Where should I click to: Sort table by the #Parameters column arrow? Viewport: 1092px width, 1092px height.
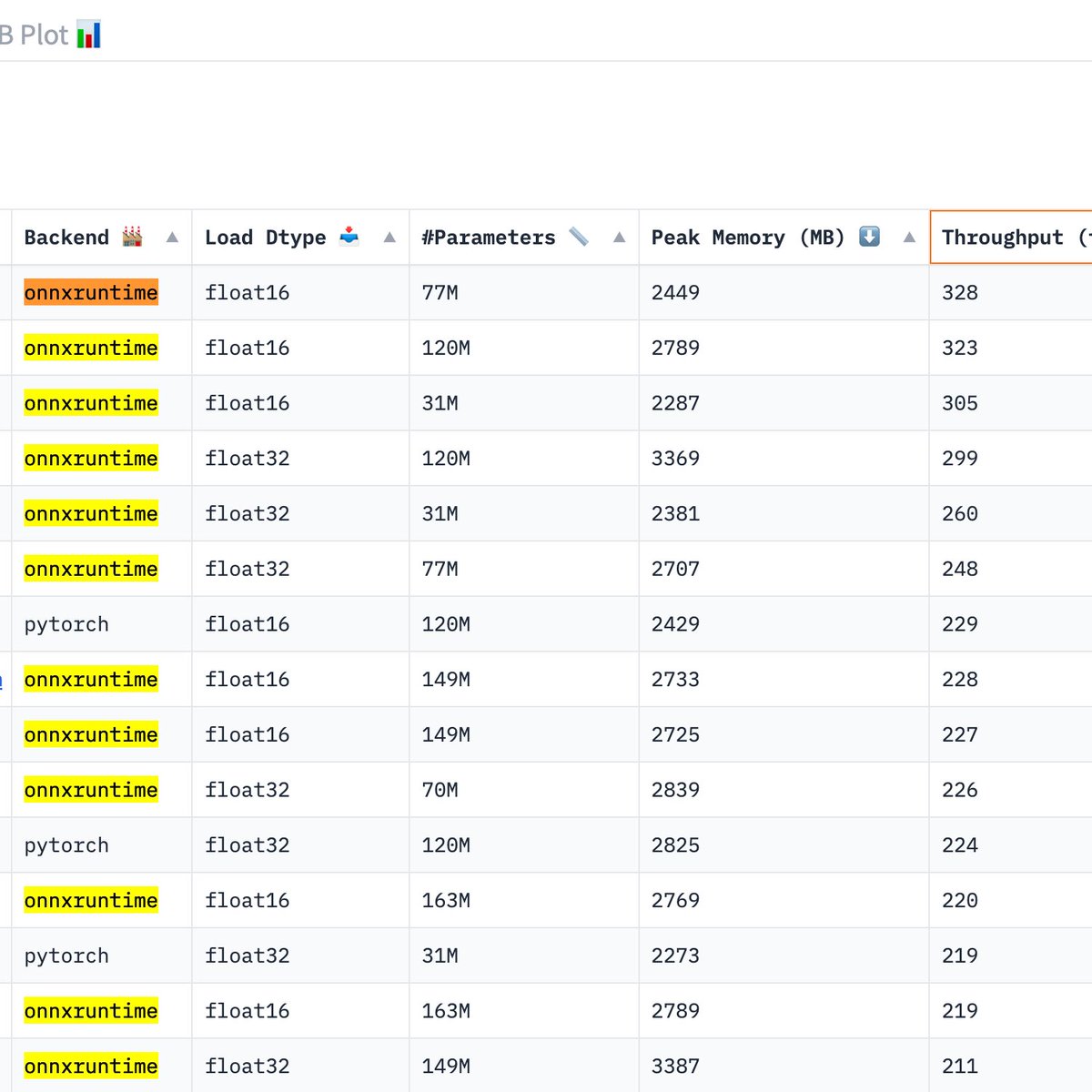[x=619, y=238]
